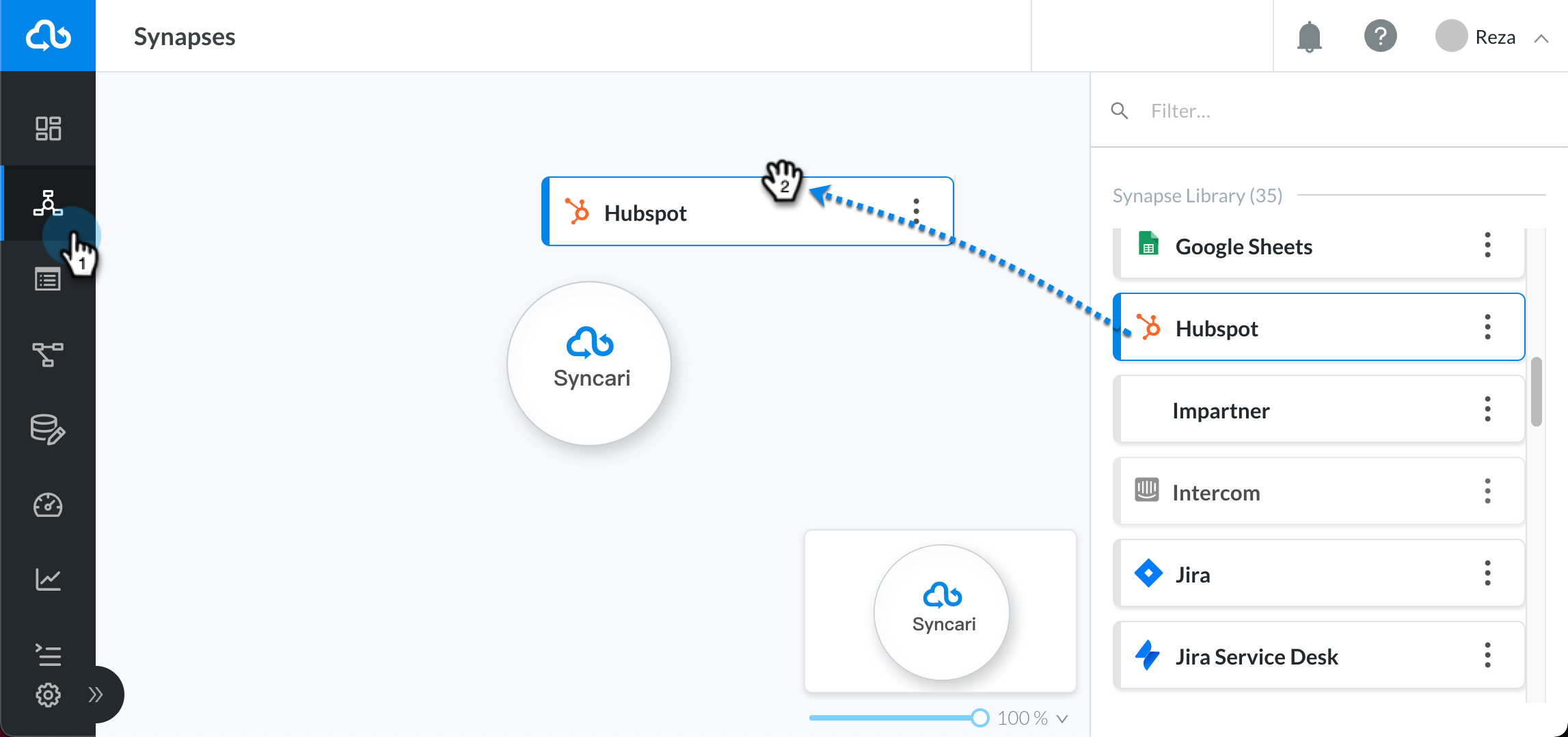Select Hubspot in Synapse Library

(x=1319, y=327)
